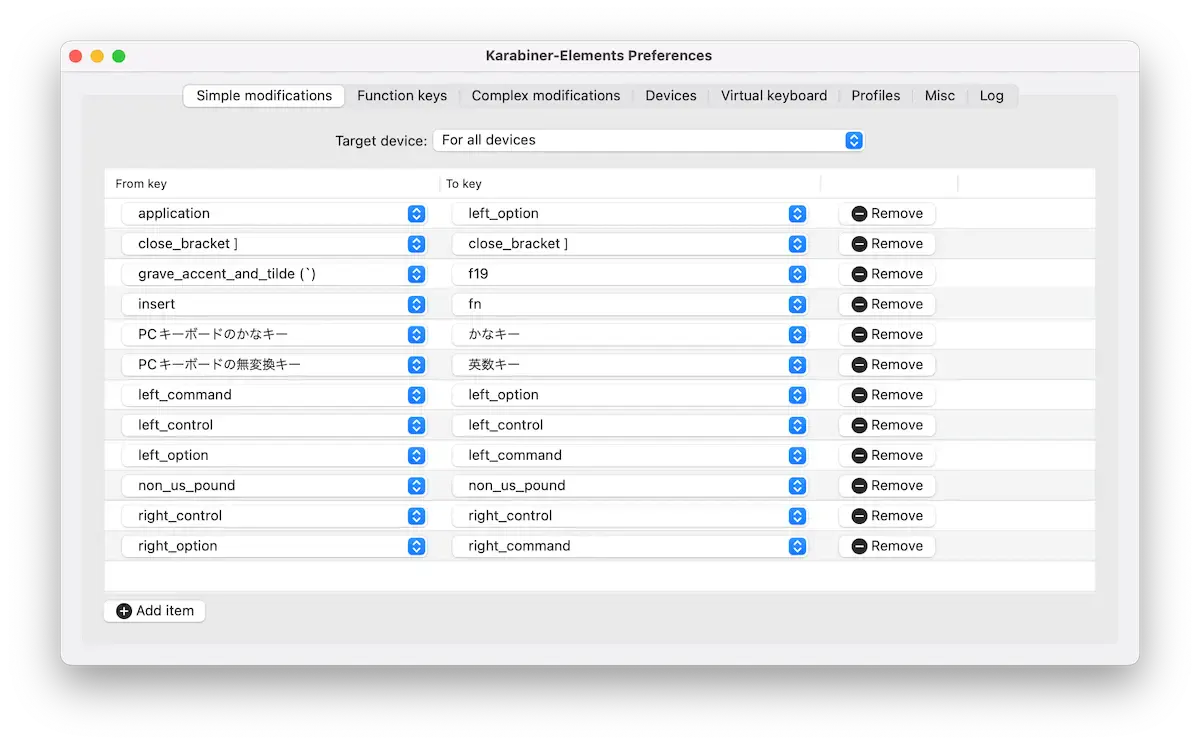Remove the left_option to left_command mapping
This screenshot has height=745, width=1200.
[x=887, y=456]
